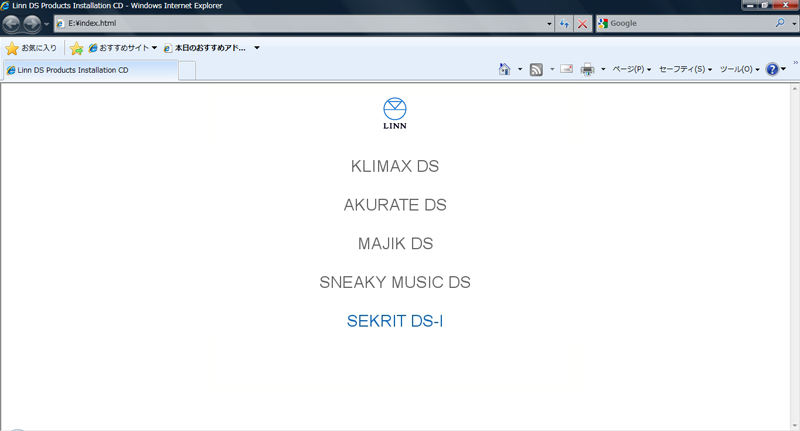Open the Favorites (お気に入り) star button
This screenshot has width=800, height=431.
click(x=31, y=48)
